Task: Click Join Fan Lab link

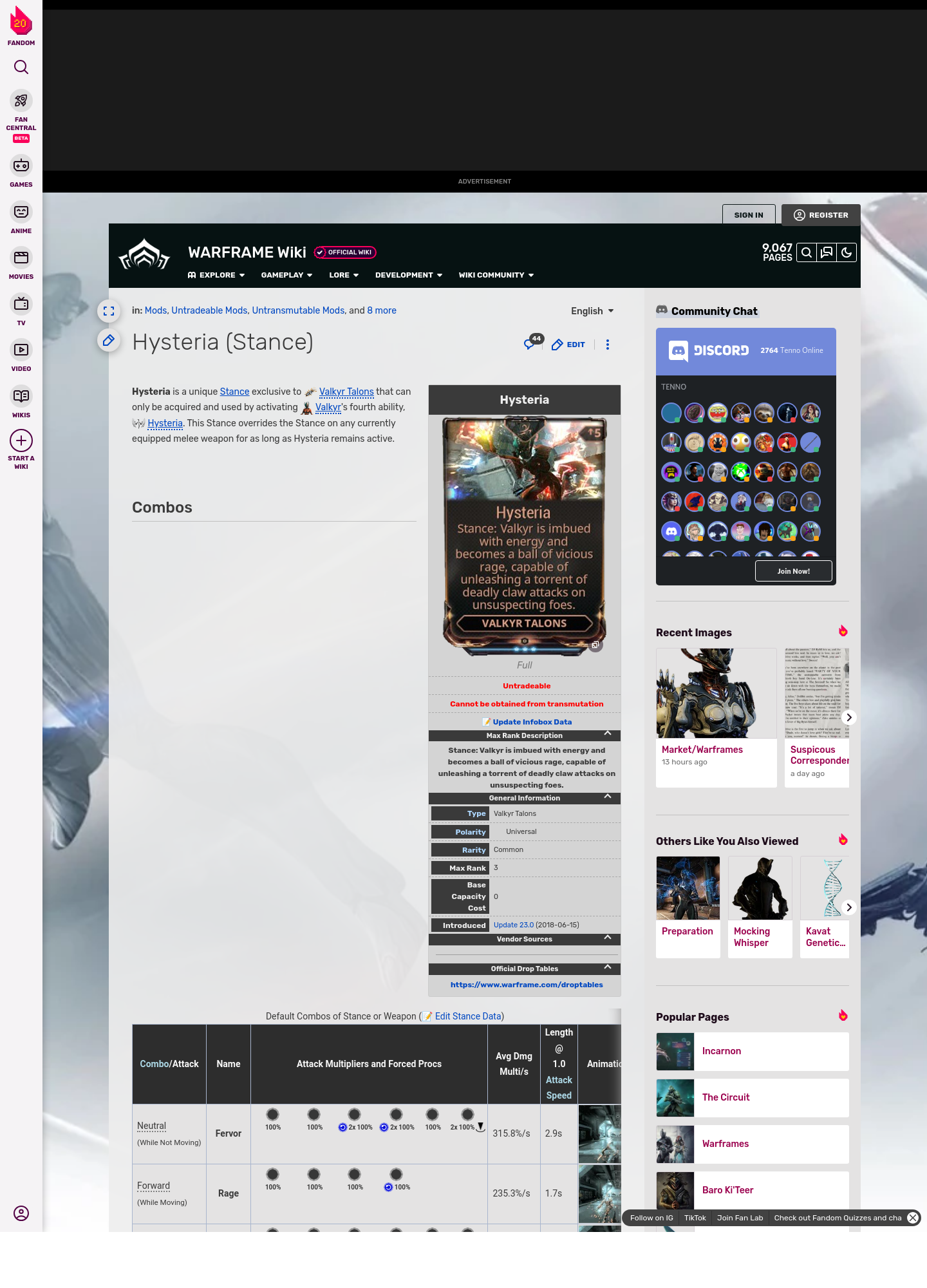Action: point(740,1218)
